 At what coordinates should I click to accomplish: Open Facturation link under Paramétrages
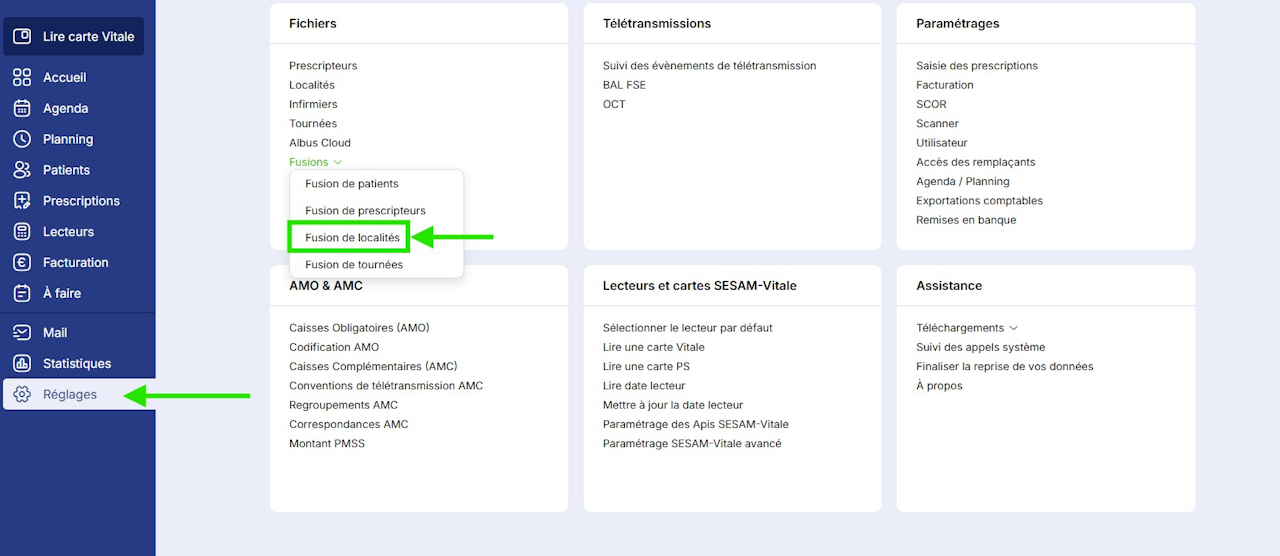click(945, 85)
